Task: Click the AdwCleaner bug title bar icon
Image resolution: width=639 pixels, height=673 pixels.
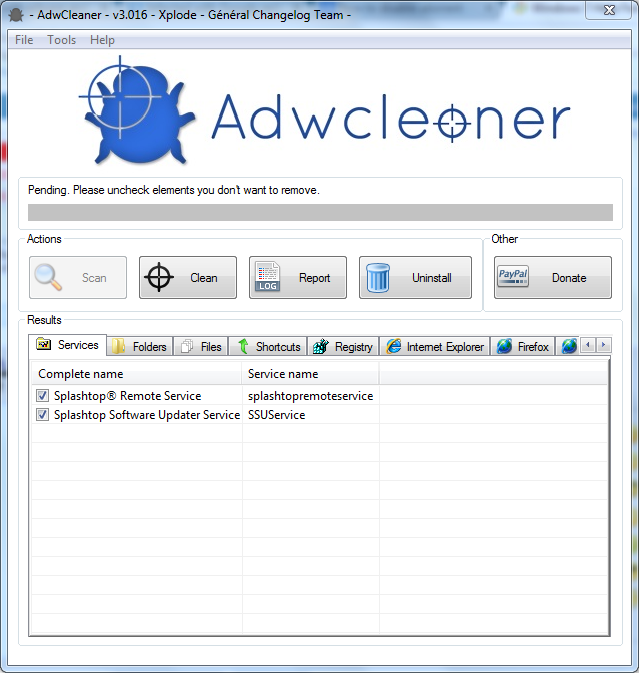Action: pyautogui.click(x=16, y=15)
